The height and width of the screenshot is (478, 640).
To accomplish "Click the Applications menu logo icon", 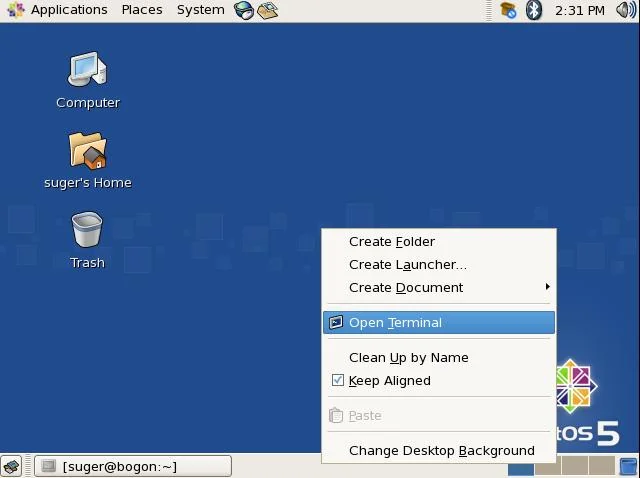I will tap(16, 10).
